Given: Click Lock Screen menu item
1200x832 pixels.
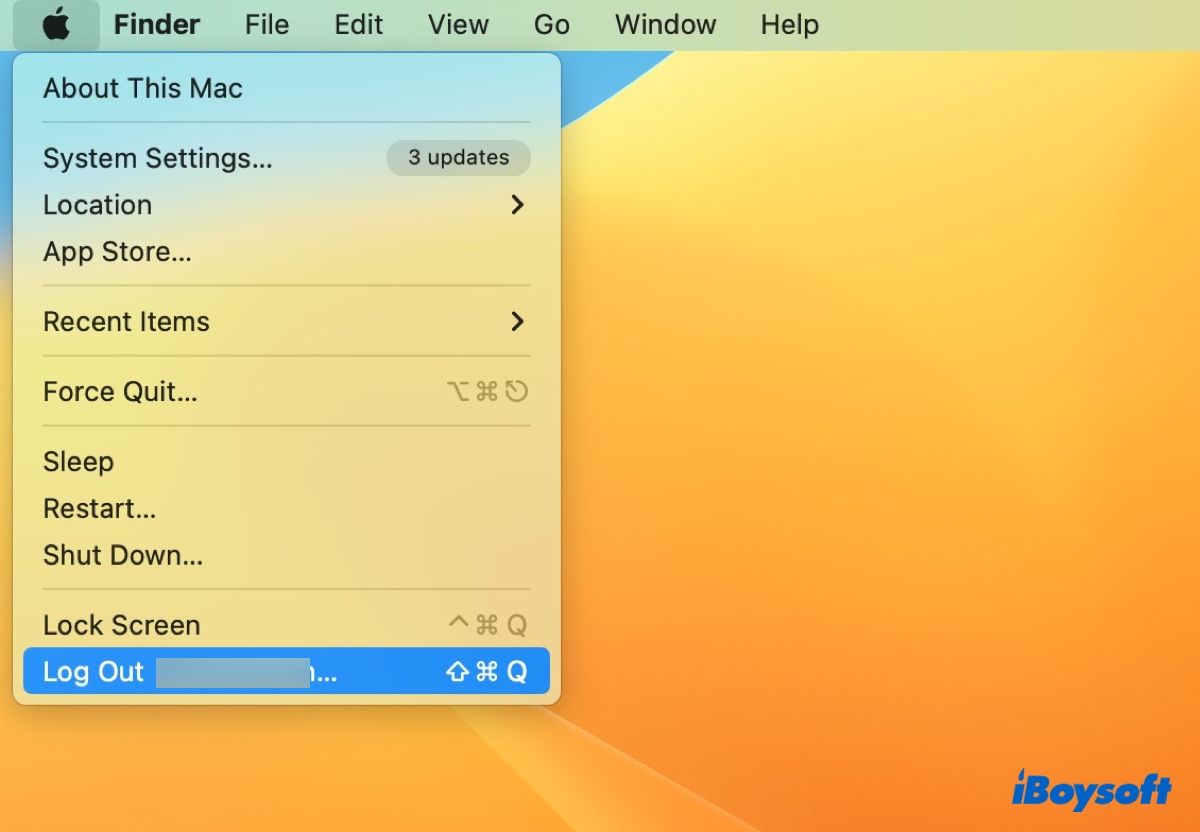Looking at the screenshot, I should (122, 625).
